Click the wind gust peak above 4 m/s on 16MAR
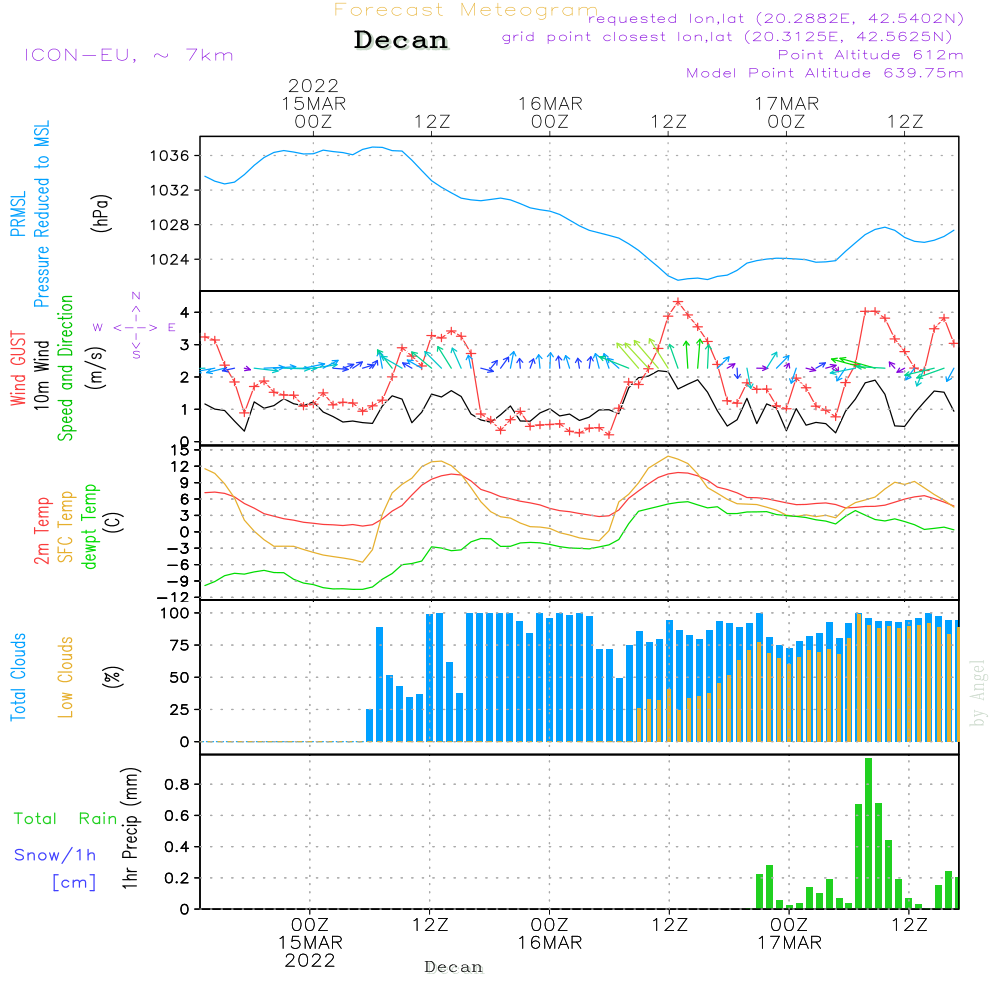The image size is (1000, 1000). click(678, 302)
